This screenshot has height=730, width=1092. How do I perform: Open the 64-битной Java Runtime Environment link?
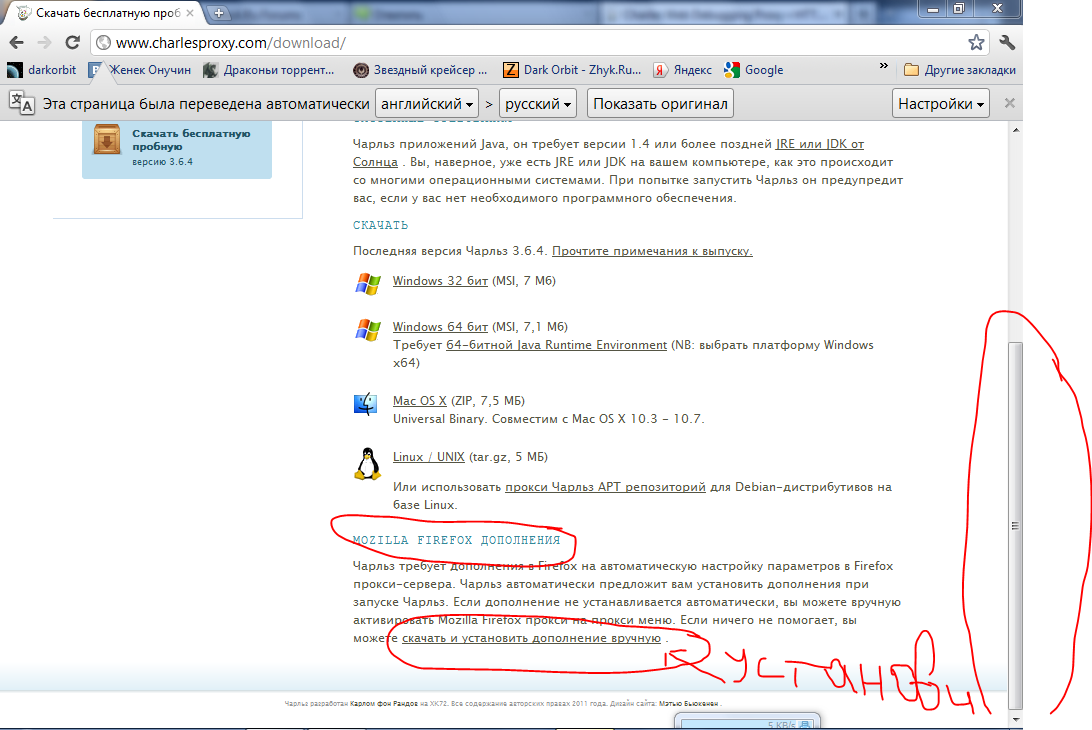point(556,345)
